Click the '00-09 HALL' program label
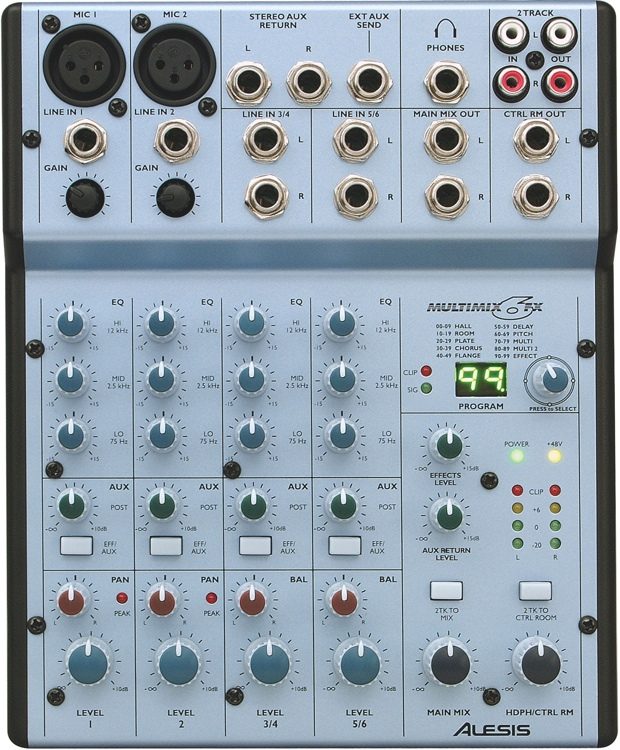The width and height of the screenshot is (620, 750). point(452,326)
